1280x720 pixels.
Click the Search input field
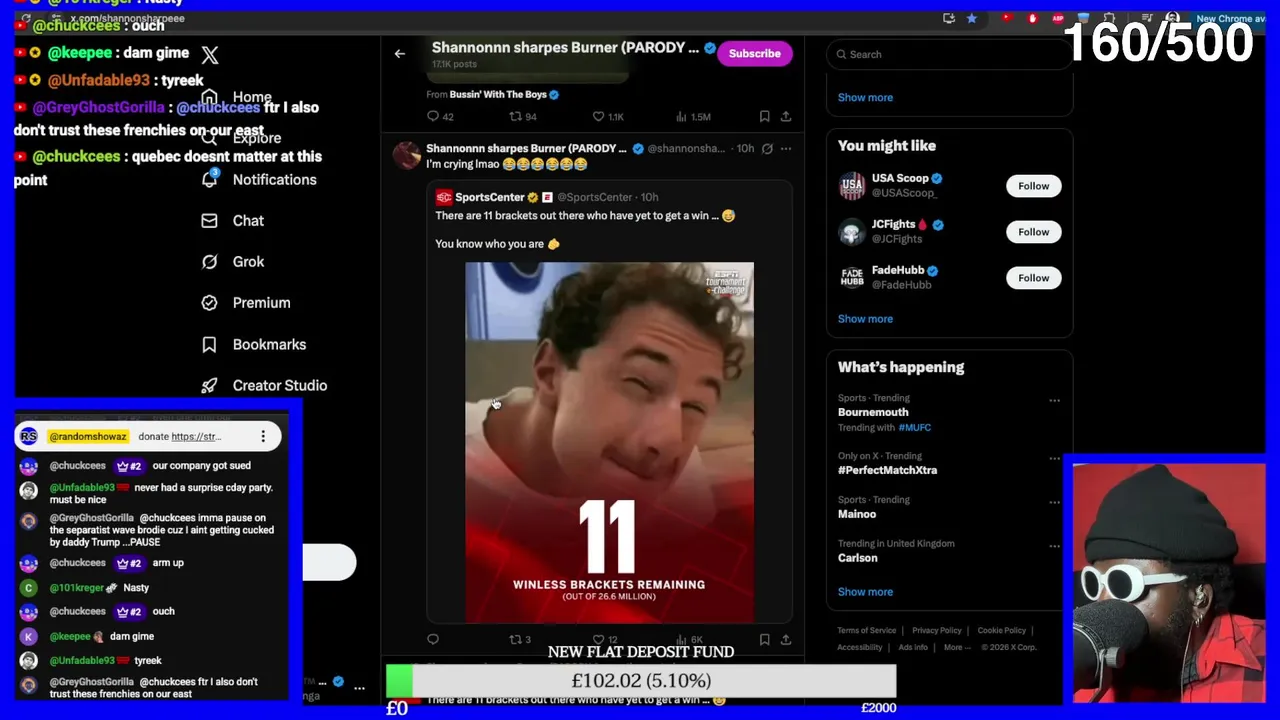point(949,54)
